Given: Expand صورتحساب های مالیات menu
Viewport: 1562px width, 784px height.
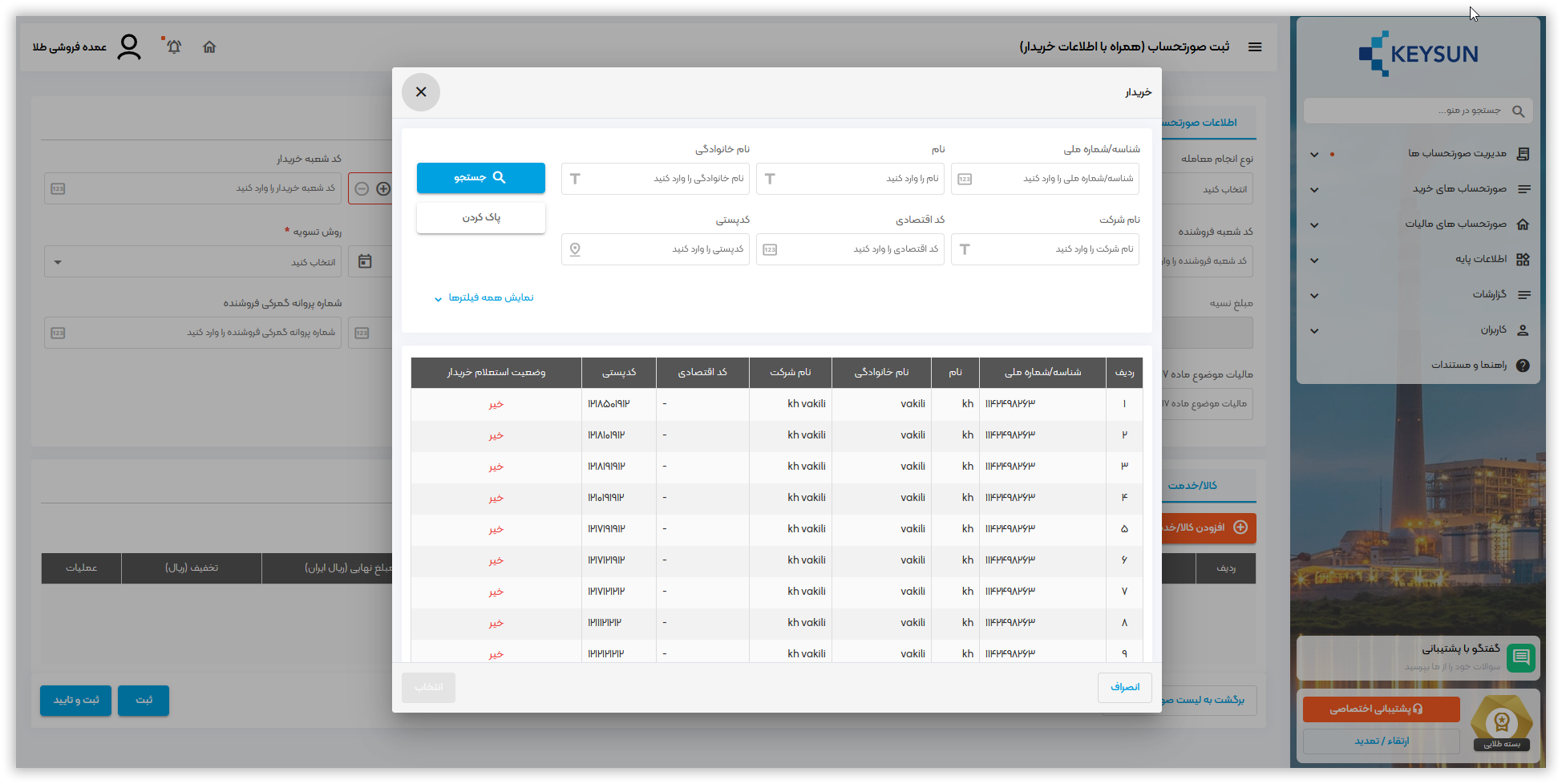Looking at the screenshot, I should point(1419,224).
